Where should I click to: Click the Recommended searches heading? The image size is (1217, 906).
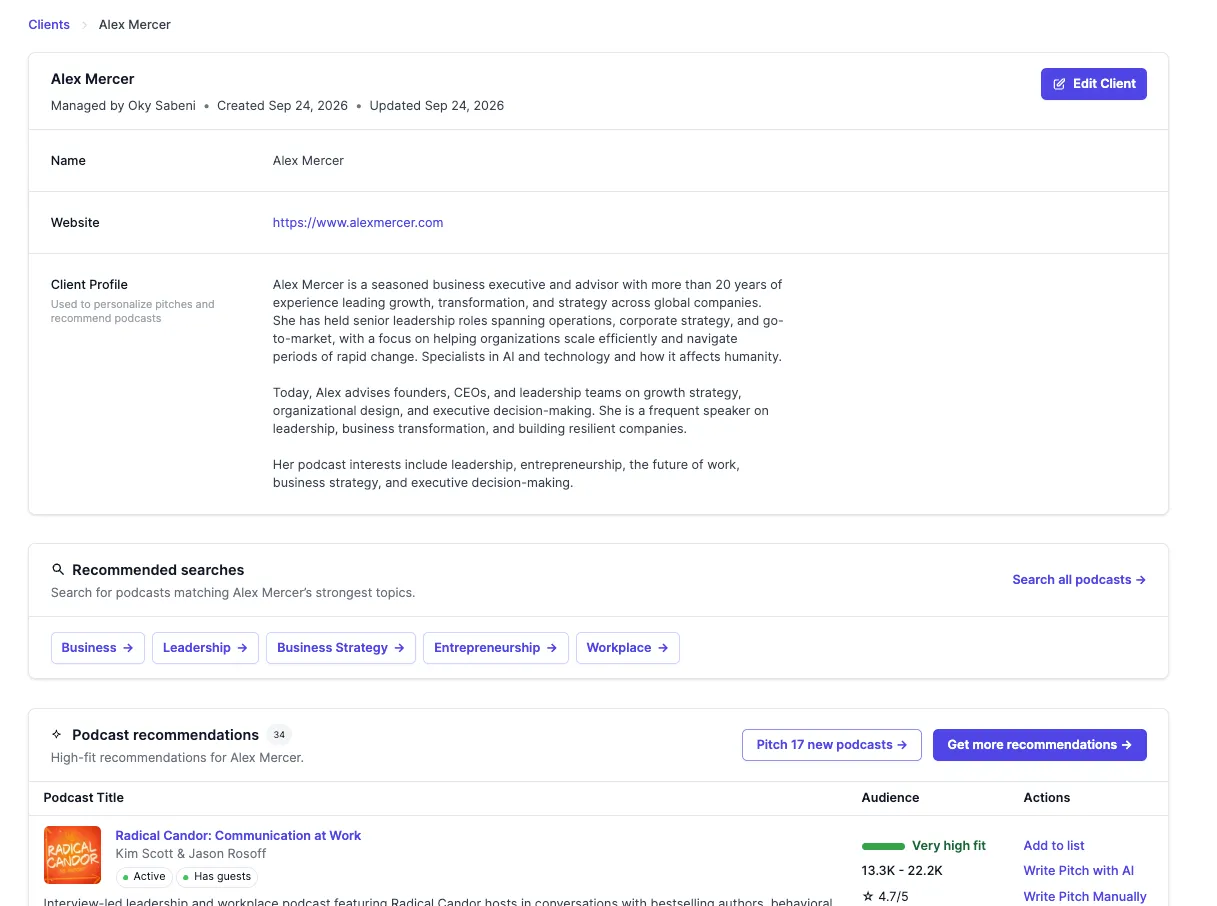(x=158, y=570)
